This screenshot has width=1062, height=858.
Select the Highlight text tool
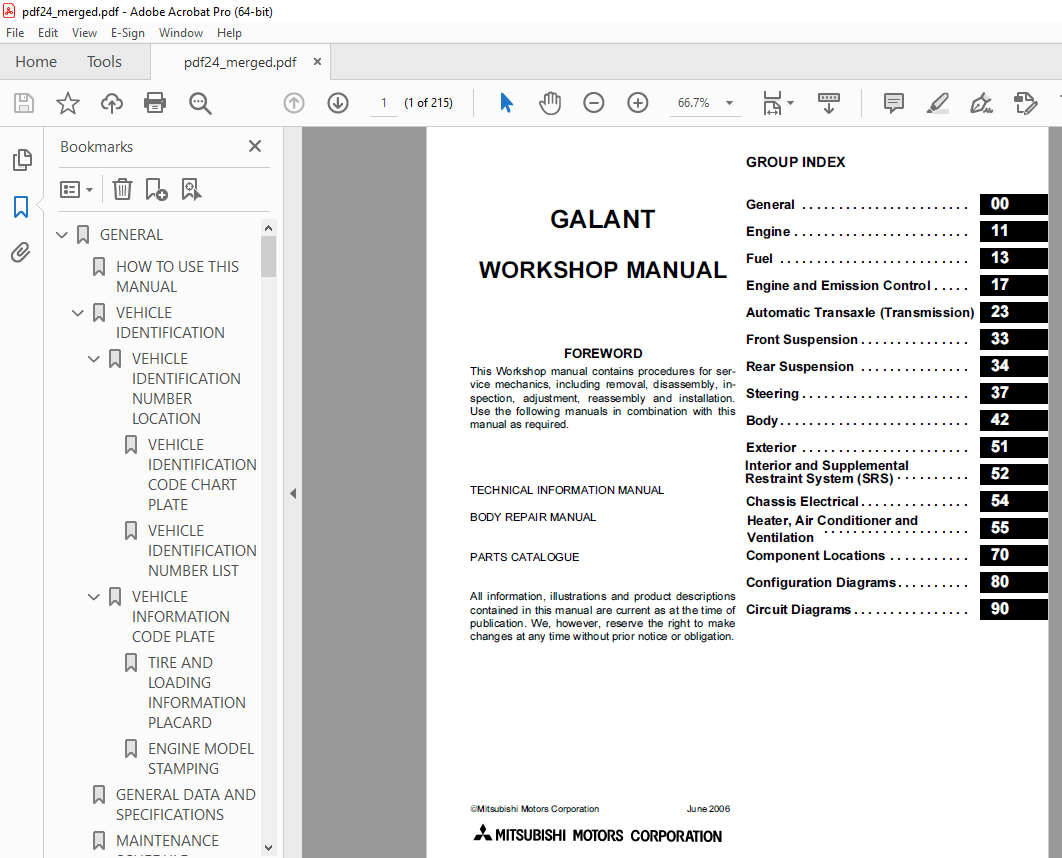click(937, 103)
